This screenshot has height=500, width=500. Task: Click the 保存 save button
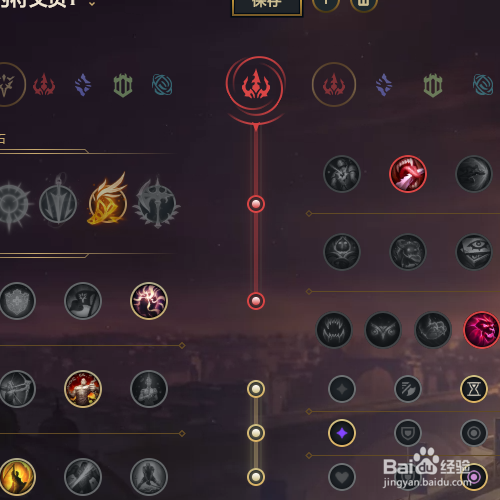[x=267, y=5]
